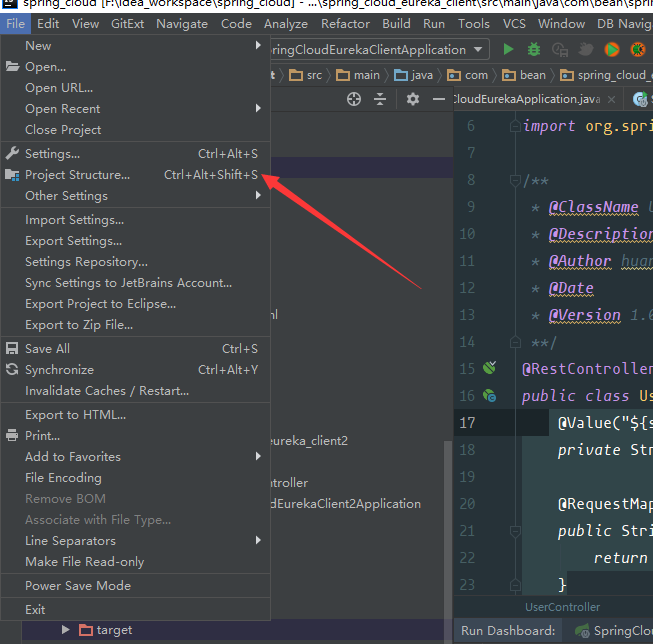Click the com breadcrumb
Image resolution: width=653 pixels, height=644 pixels.
click(467, 75)
